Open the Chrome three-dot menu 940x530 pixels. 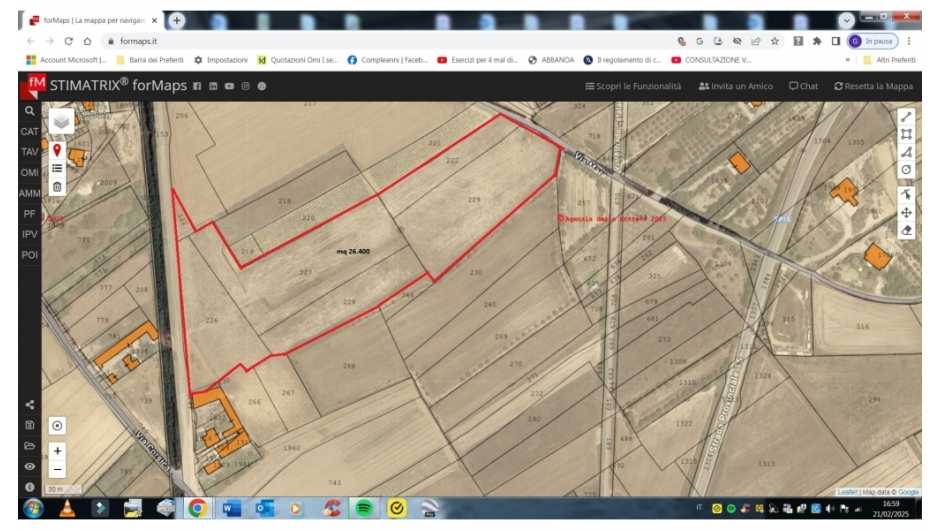point(909,41)
